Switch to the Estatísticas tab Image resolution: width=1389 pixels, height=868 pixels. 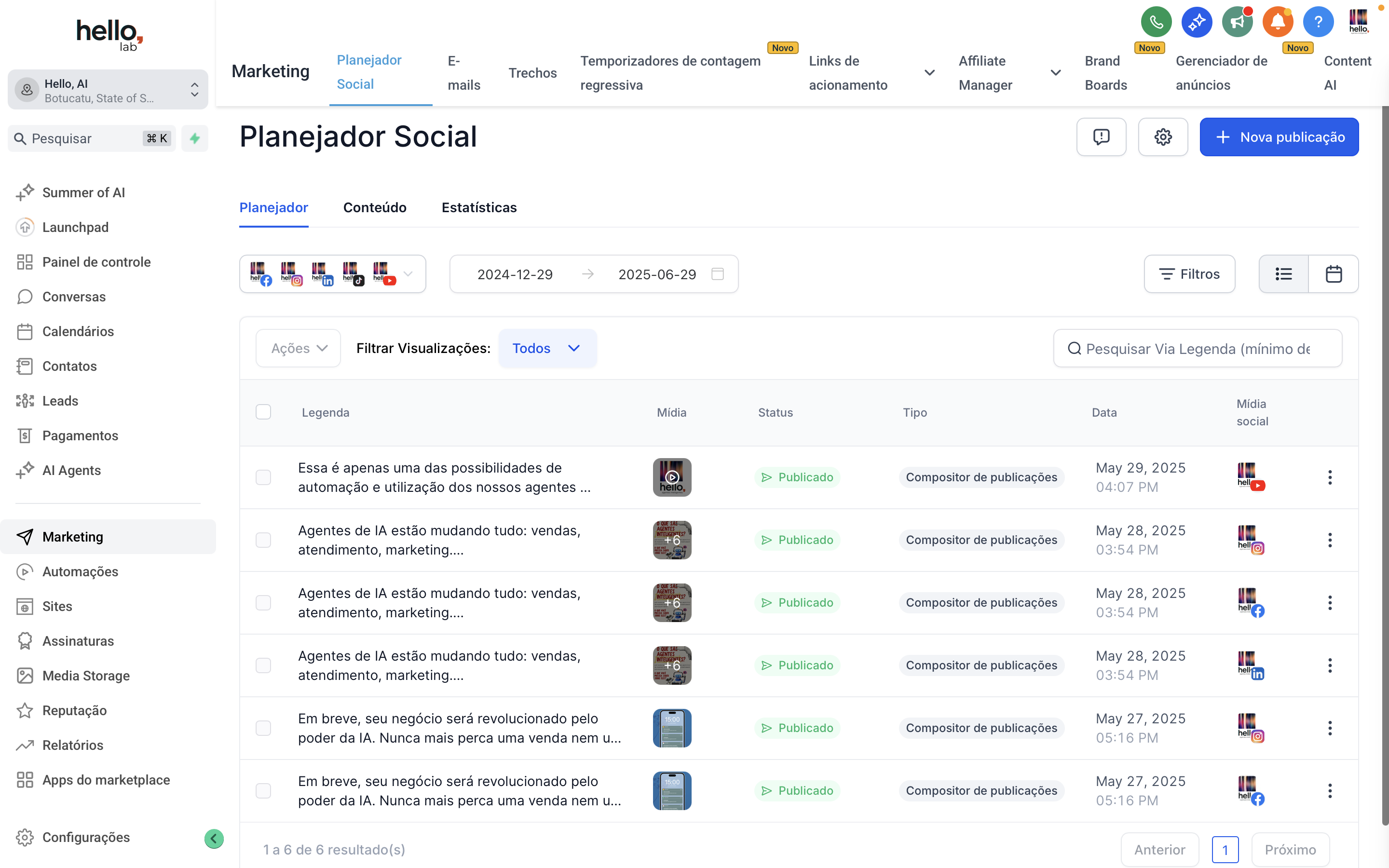pos(479,207)
